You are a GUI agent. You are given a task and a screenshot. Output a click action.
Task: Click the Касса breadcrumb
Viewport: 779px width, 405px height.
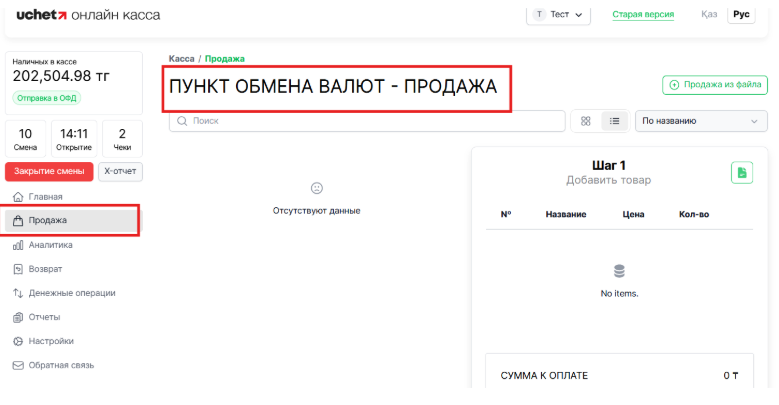point(181,59)
